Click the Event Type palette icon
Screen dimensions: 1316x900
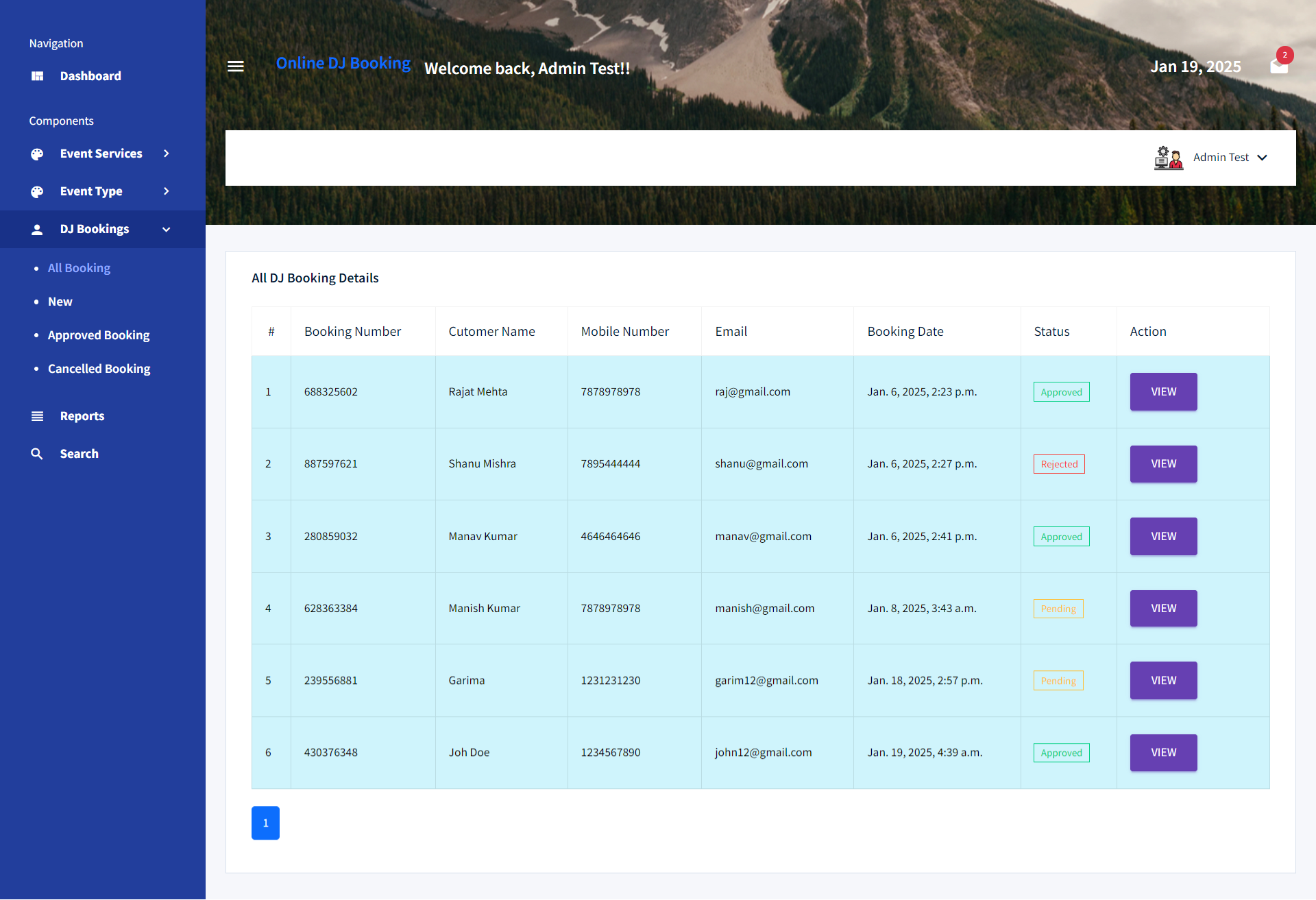[x=38, y=192]
